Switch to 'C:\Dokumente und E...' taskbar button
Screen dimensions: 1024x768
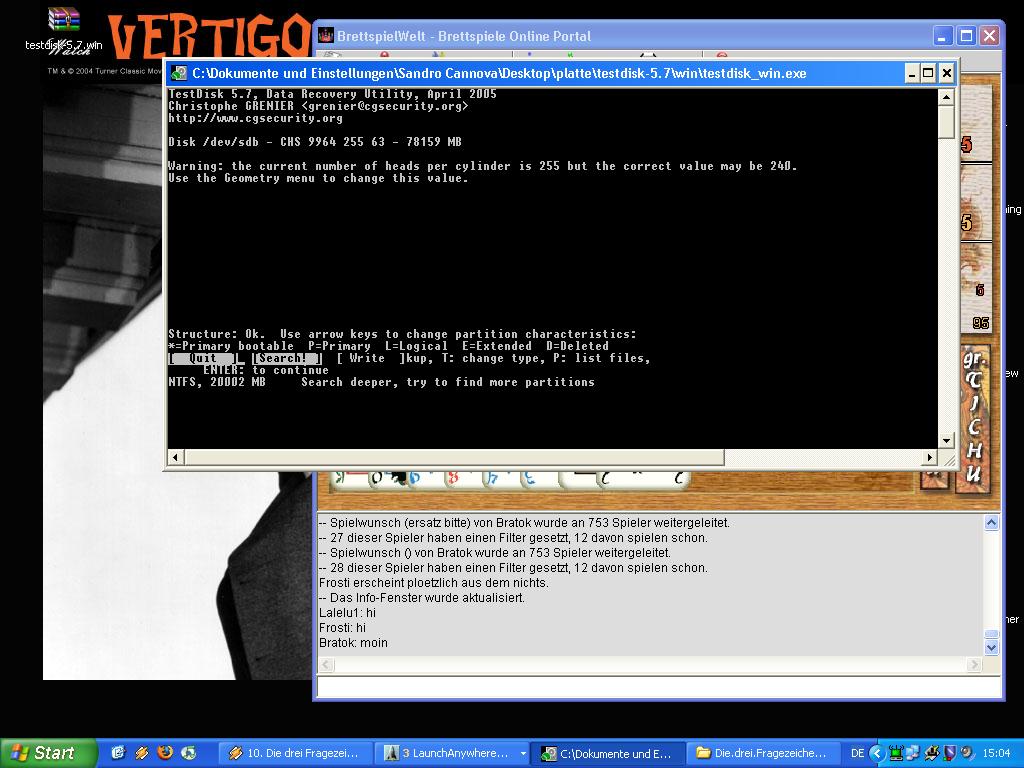pos(608,753)
